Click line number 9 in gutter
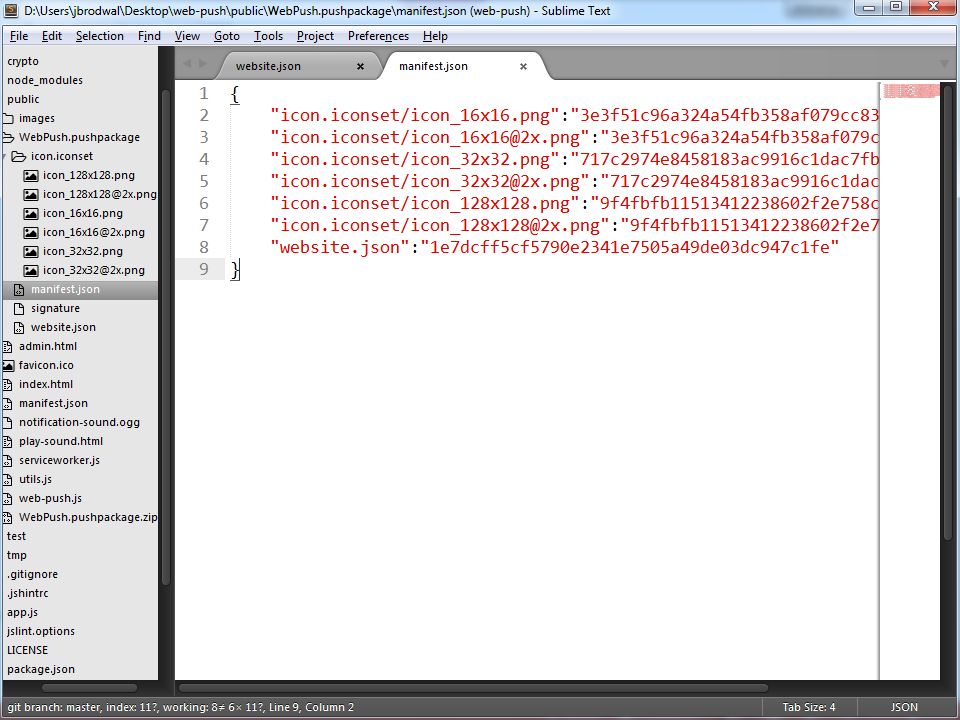This screenshot has height=720, width=960. pyautogui.click(x=203, y=269)
